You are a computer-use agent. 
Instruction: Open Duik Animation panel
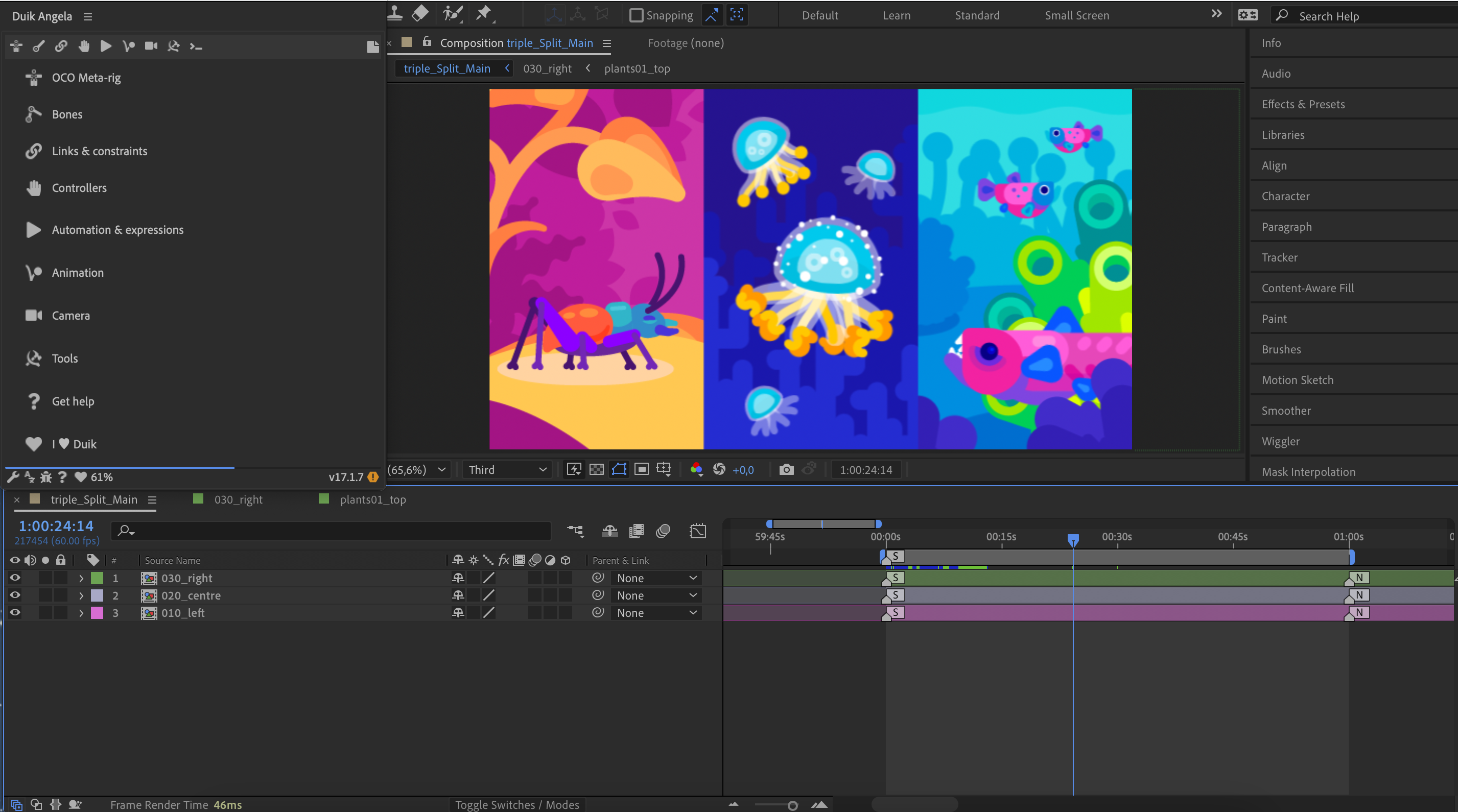[x=78, y=273]
